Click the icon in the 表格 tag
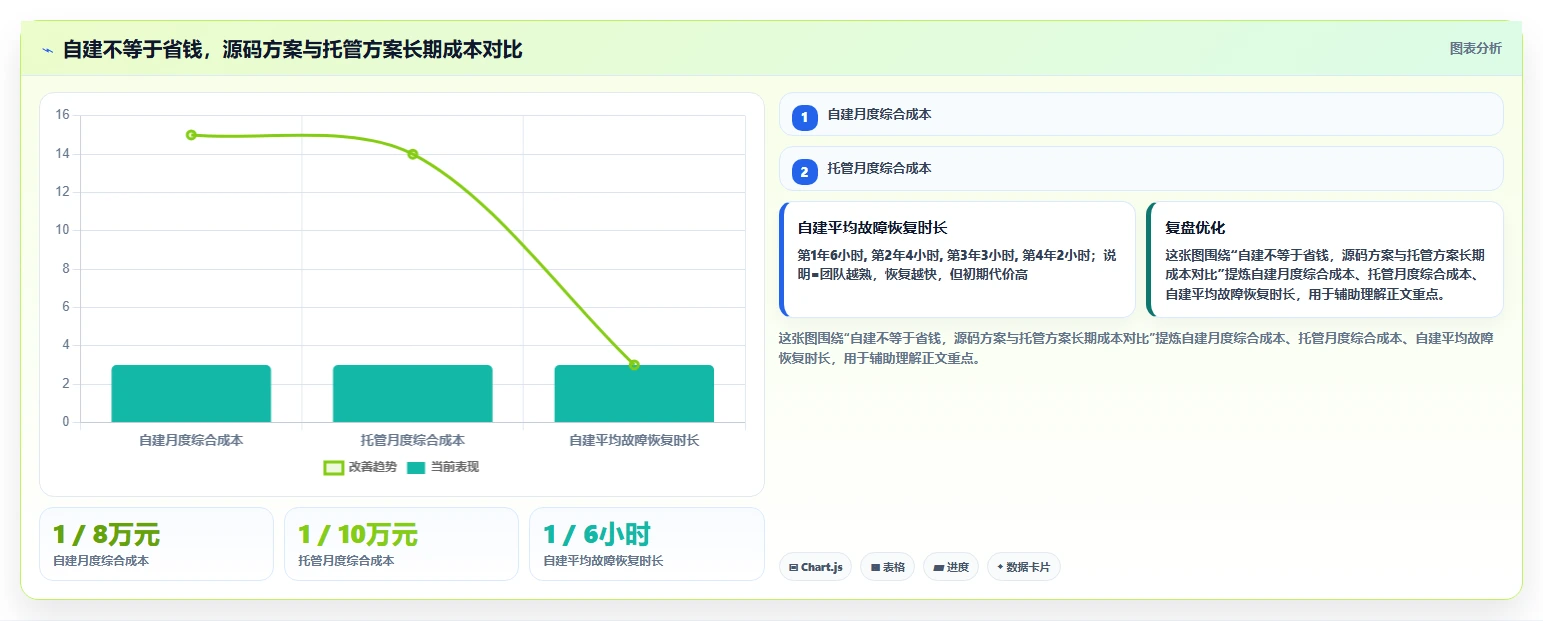 pos(875,567)
